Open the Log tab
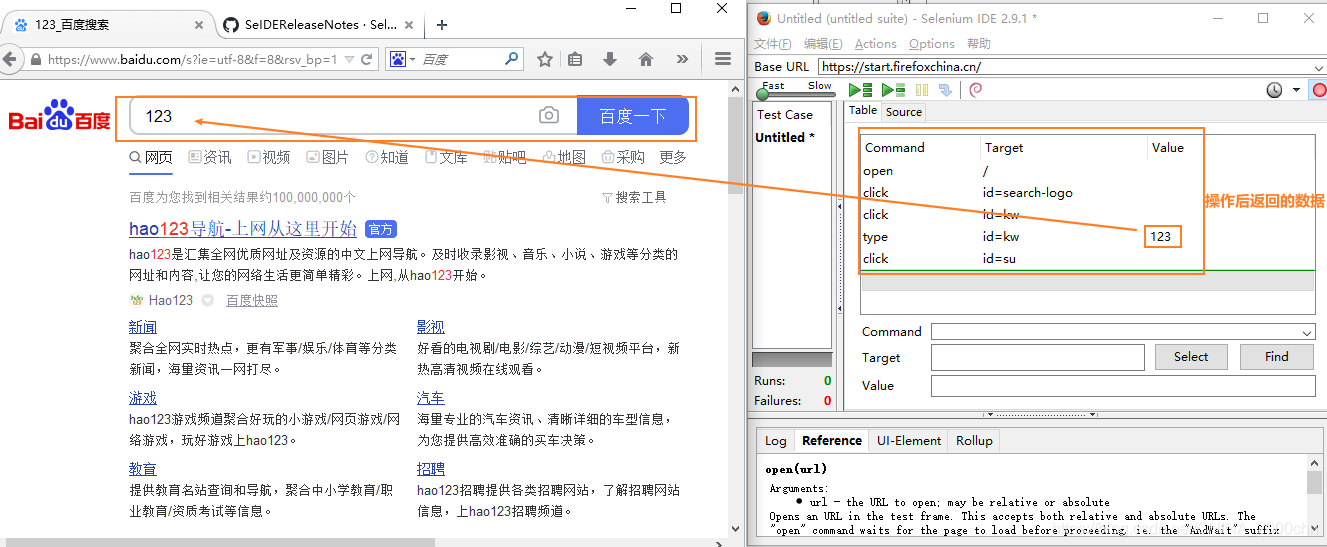The height and width of the screenshot is (547, 1327). pos(776,440)
